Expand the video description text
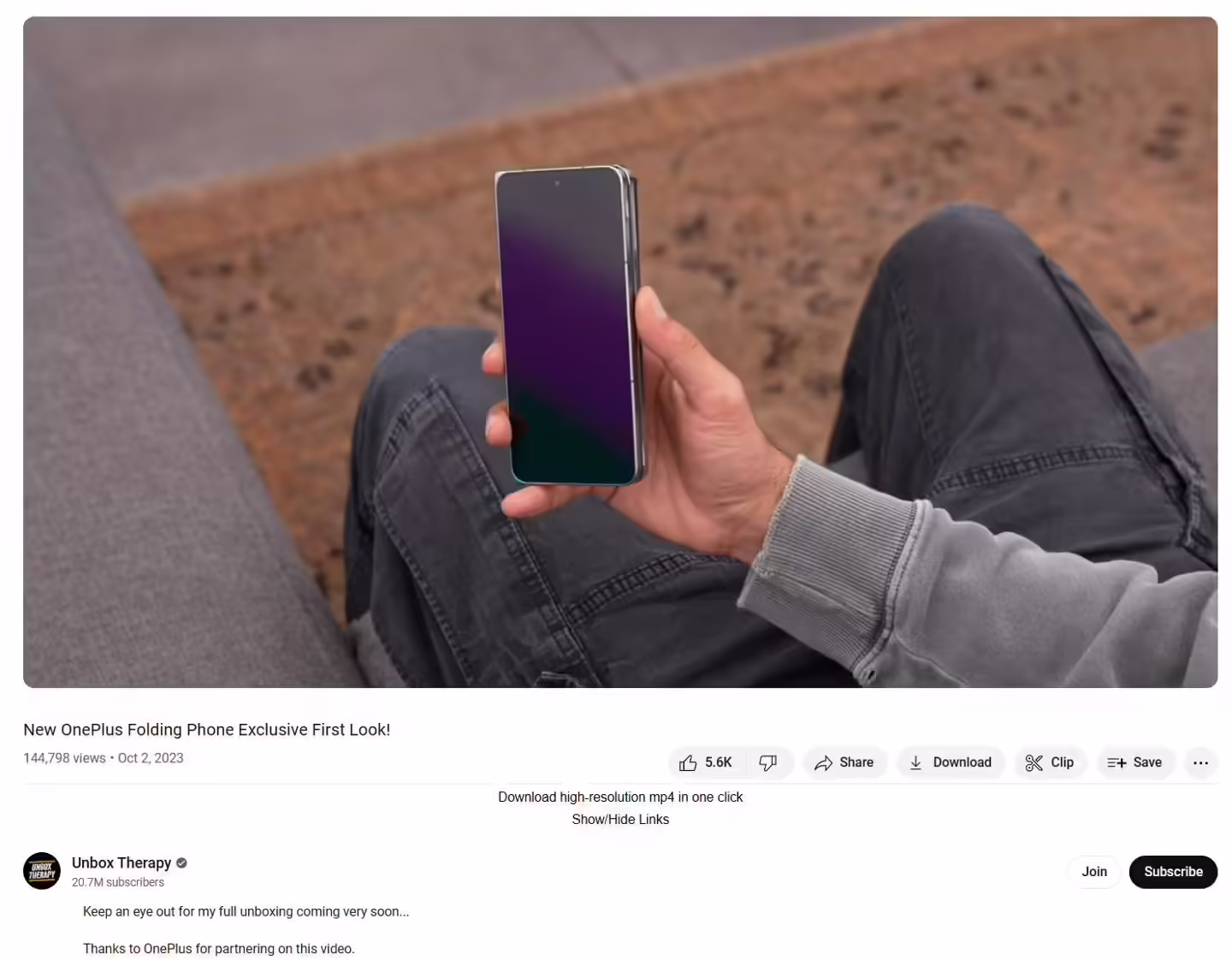The width and height of the screenshot is (1232, 960). coord(246,930)
